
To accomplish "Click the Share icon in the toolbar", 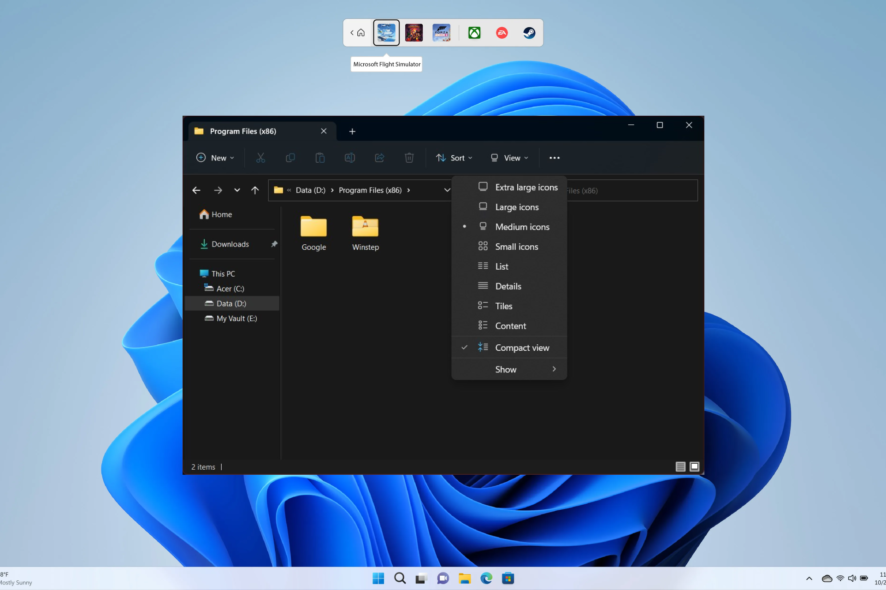I will click(x=379, y=157).
